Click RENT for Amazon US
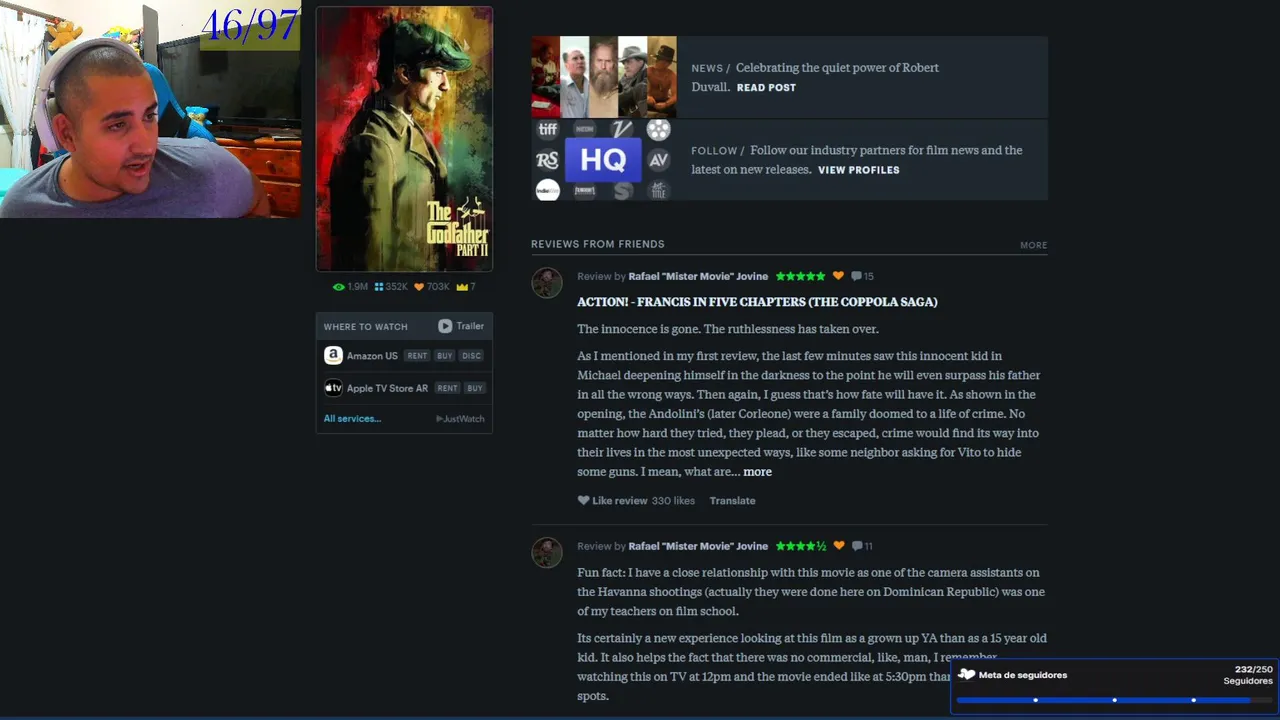Screen dimensions: 1280x720 click(x=417, y=356)
